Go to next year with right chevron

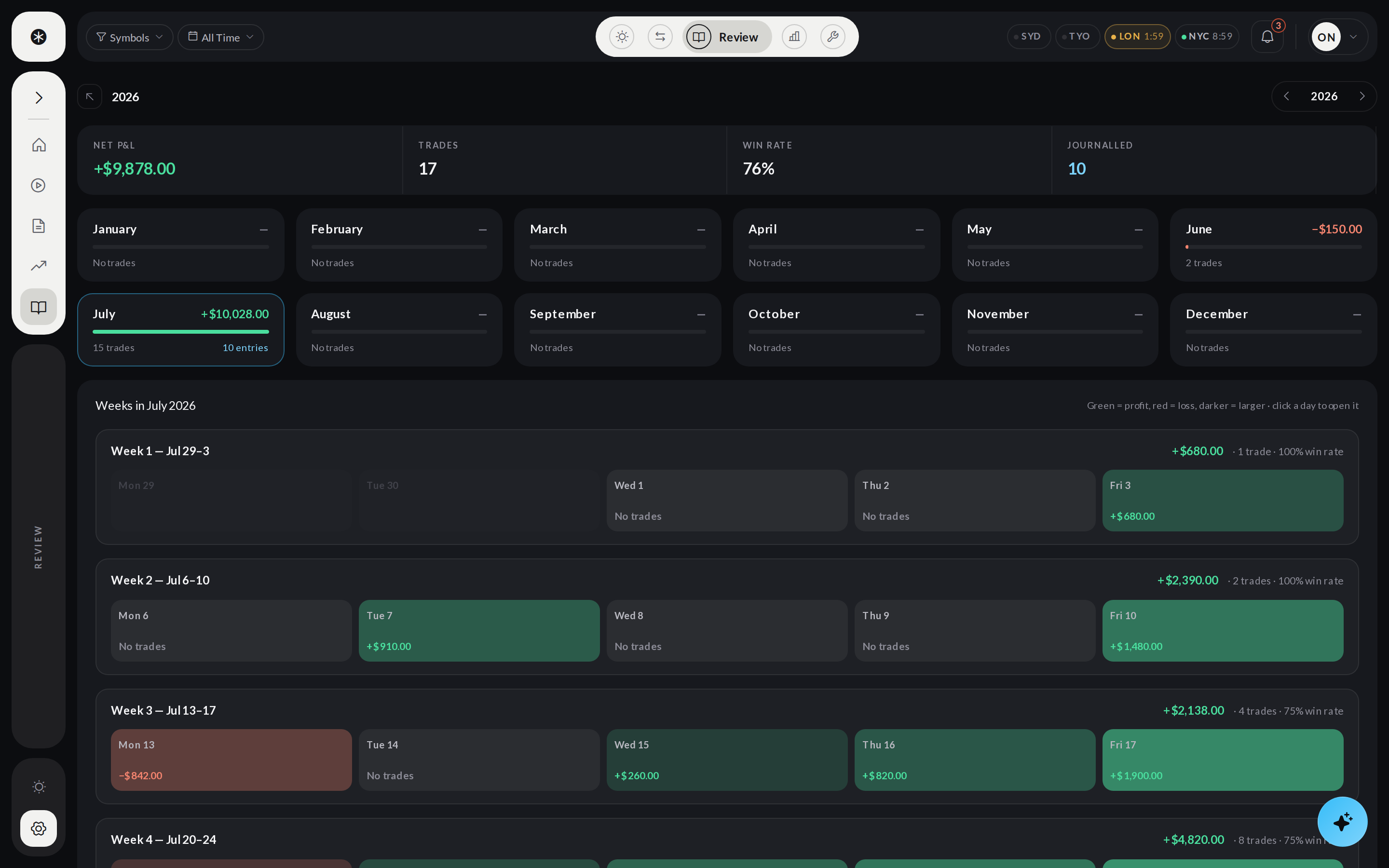[x=1362, y=96]
